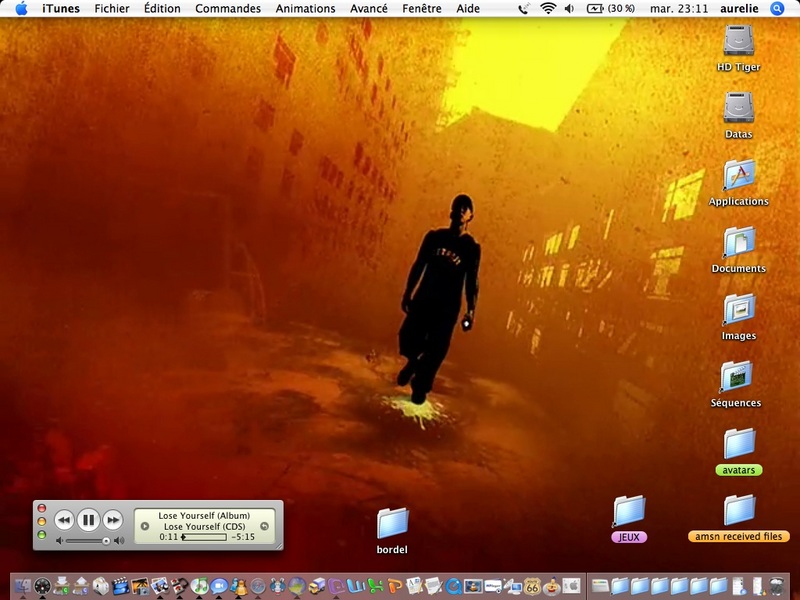Open the Édition menu
Screen dimensions: 800x600
point(162,9)
